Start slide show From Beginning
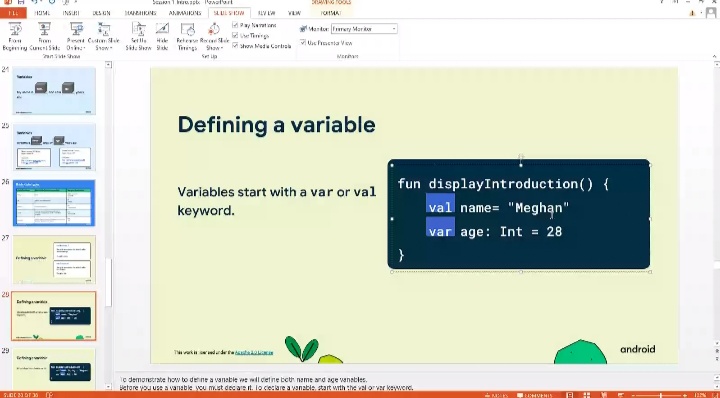 15,37
